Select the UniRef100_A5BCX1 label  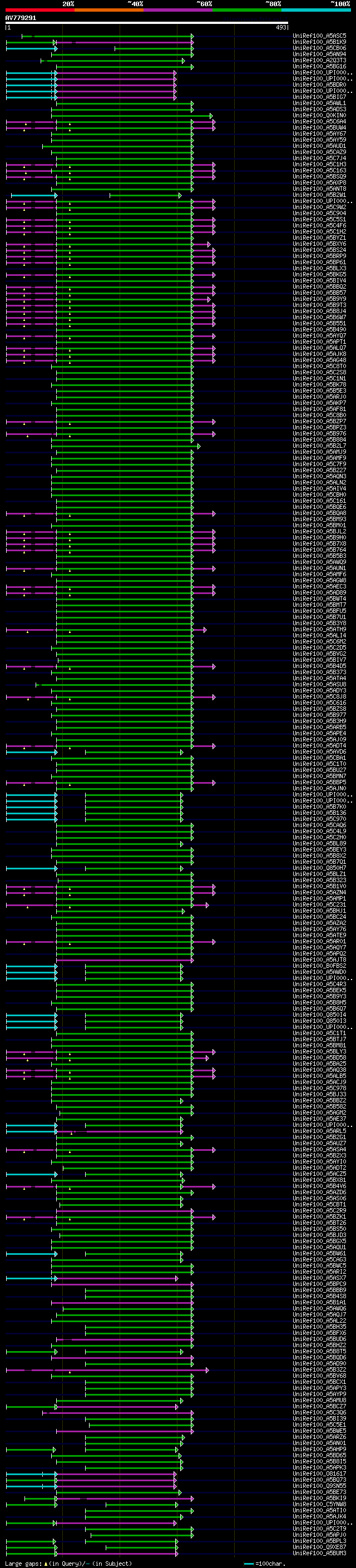tap(319, 1382)
